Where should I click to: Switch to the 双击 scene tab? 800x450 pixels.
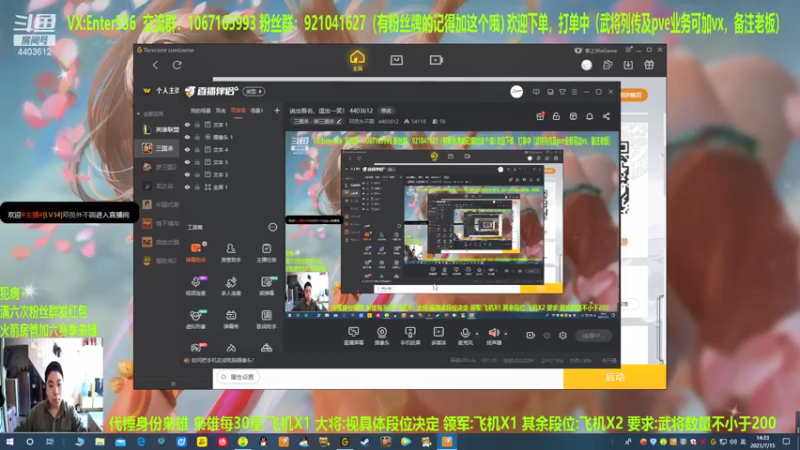220,111
